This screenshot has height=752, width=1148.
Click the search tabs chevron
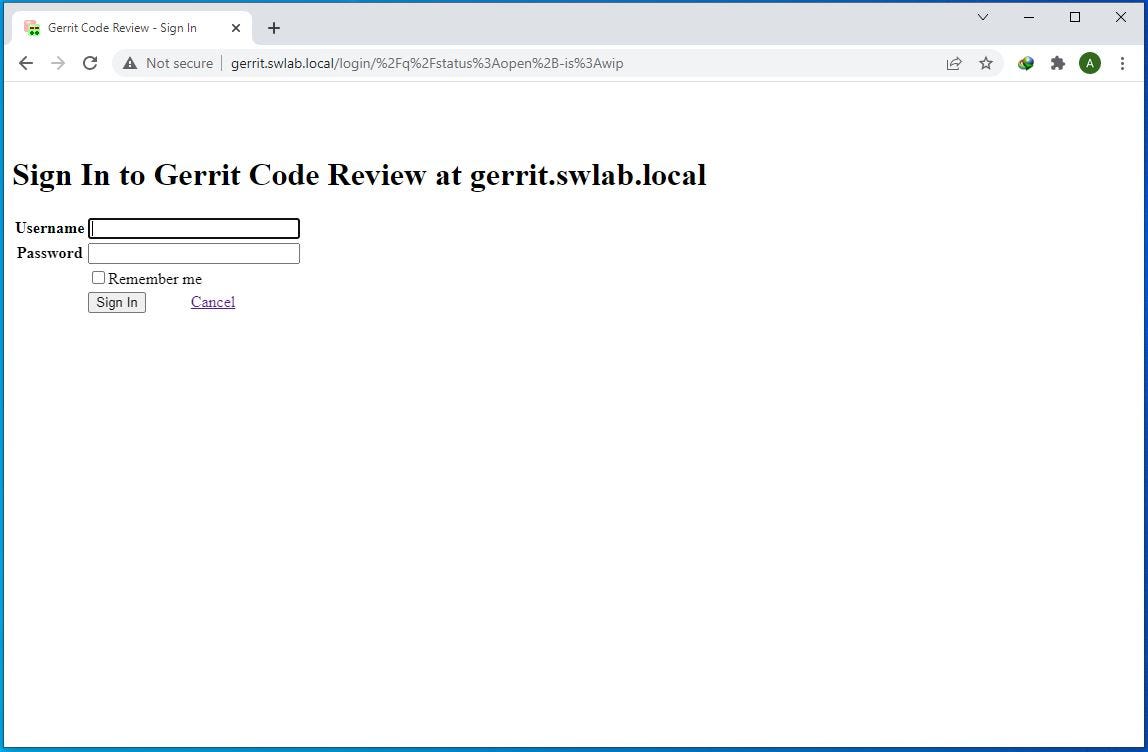pyautogui.click(x=983, y=17)
